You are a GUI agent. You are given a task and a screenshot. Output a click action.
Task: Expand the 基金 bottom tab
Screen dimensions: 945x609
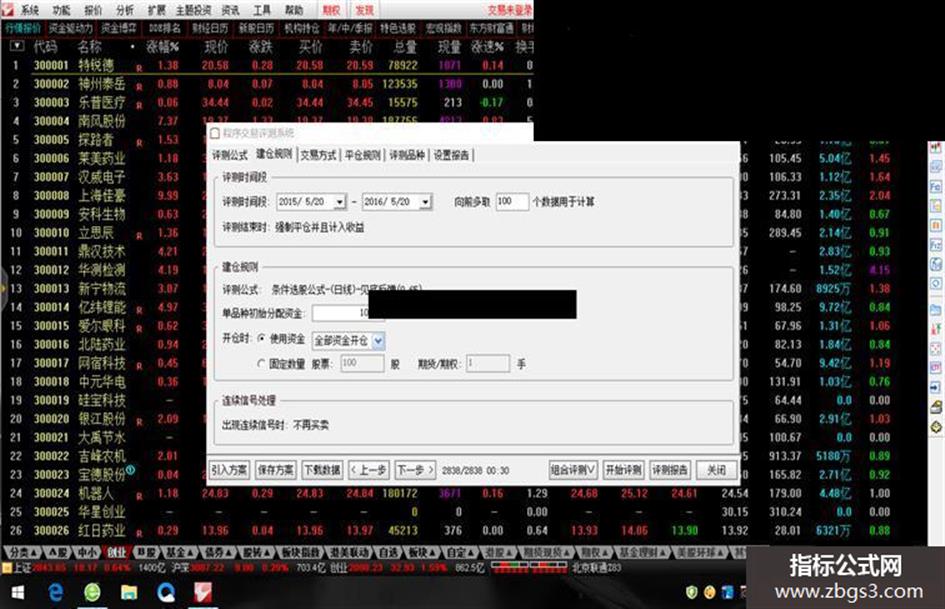(x=180, y=552)
